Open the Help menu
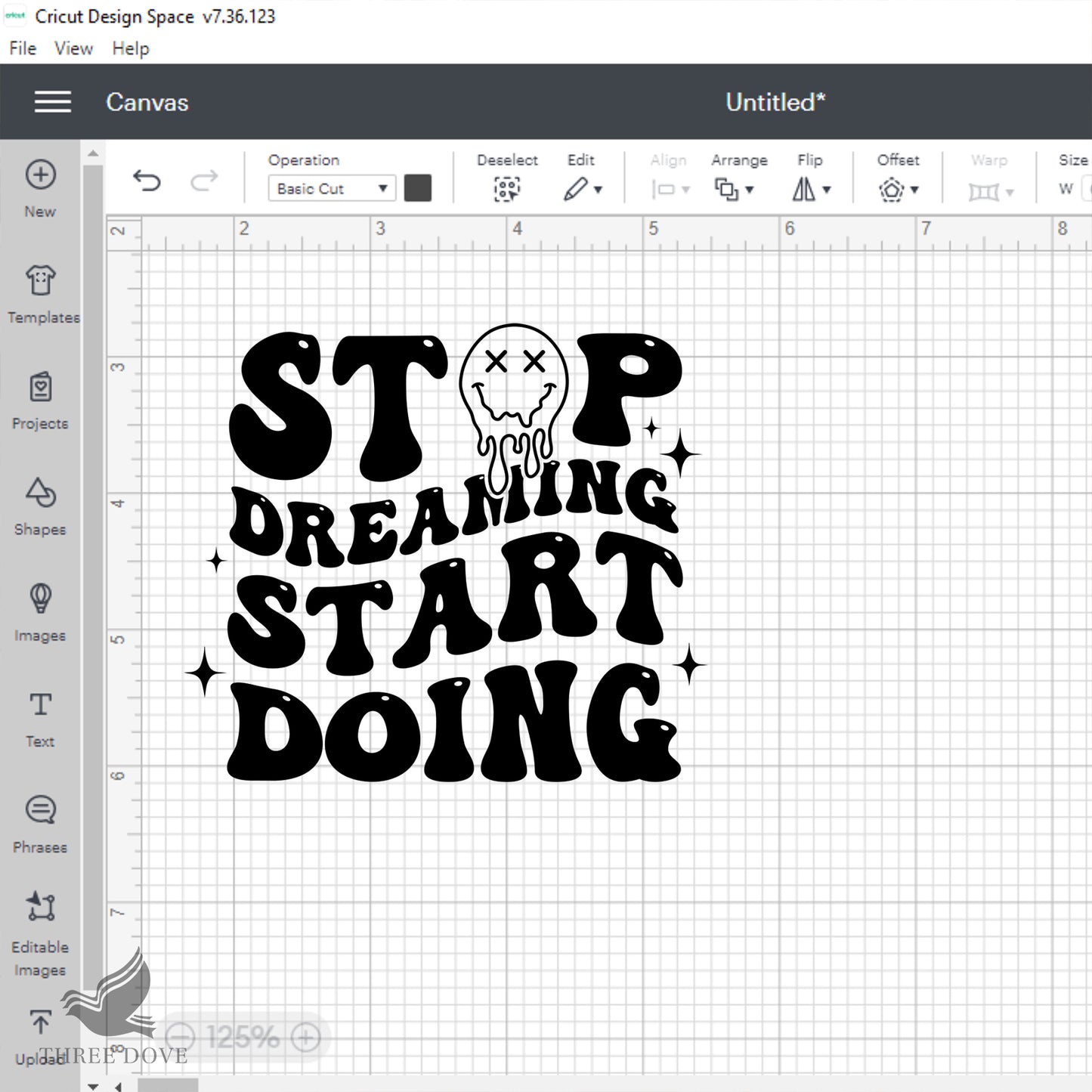Screen dimensions: 1092x1092 pos(131,48)
